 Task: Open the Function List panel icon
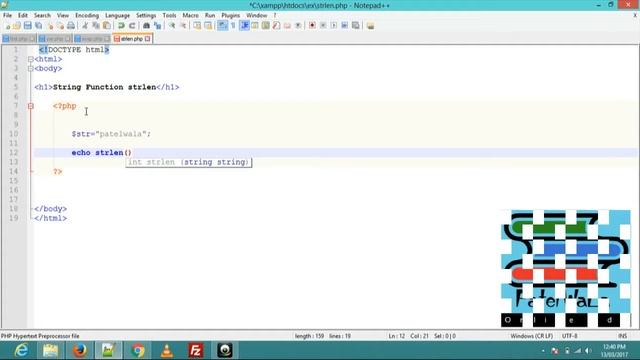click(276, 26)
